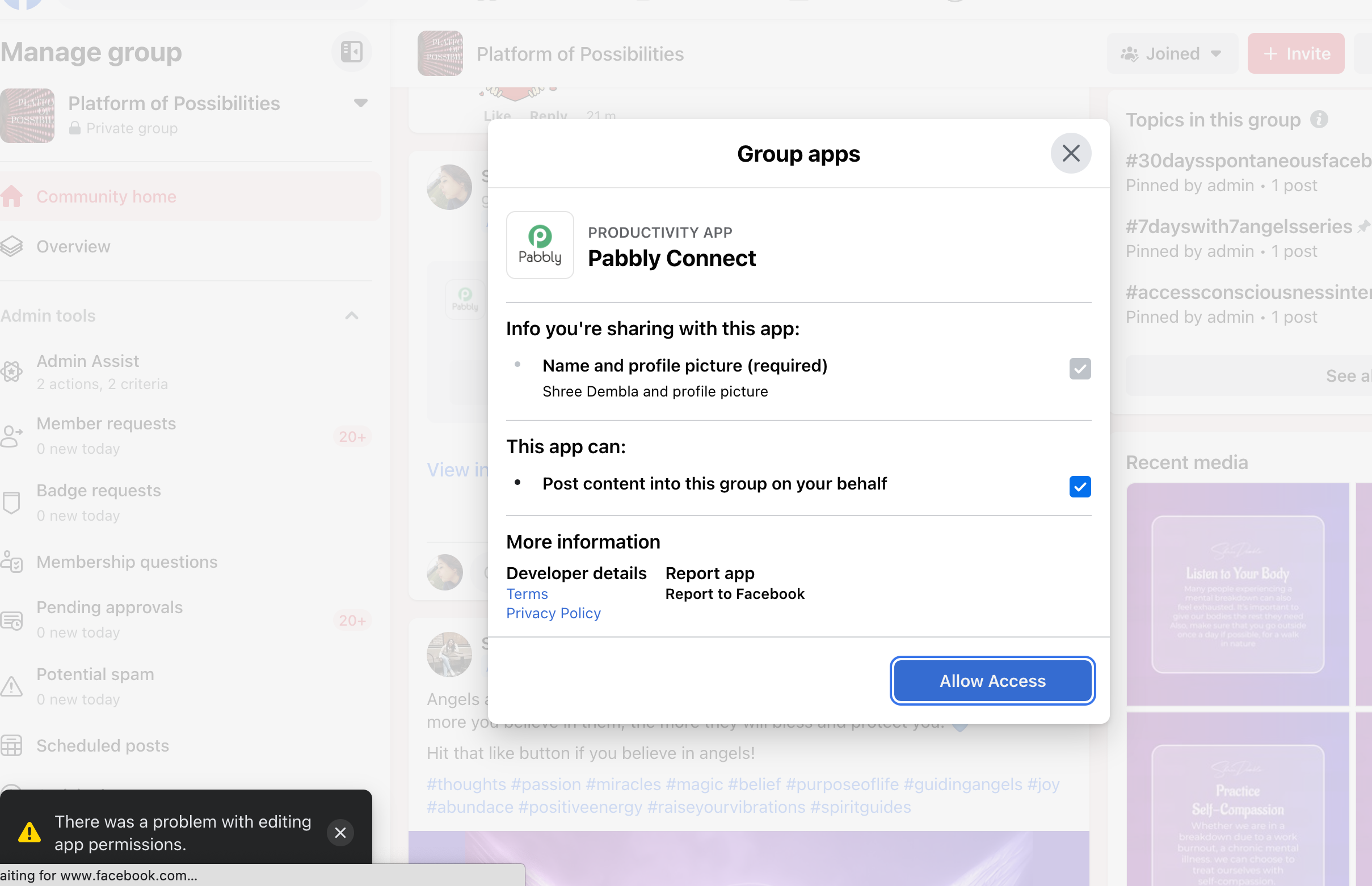Click Developer details heading
This screenshot has height=886, width=1372.
click(576, 573)
